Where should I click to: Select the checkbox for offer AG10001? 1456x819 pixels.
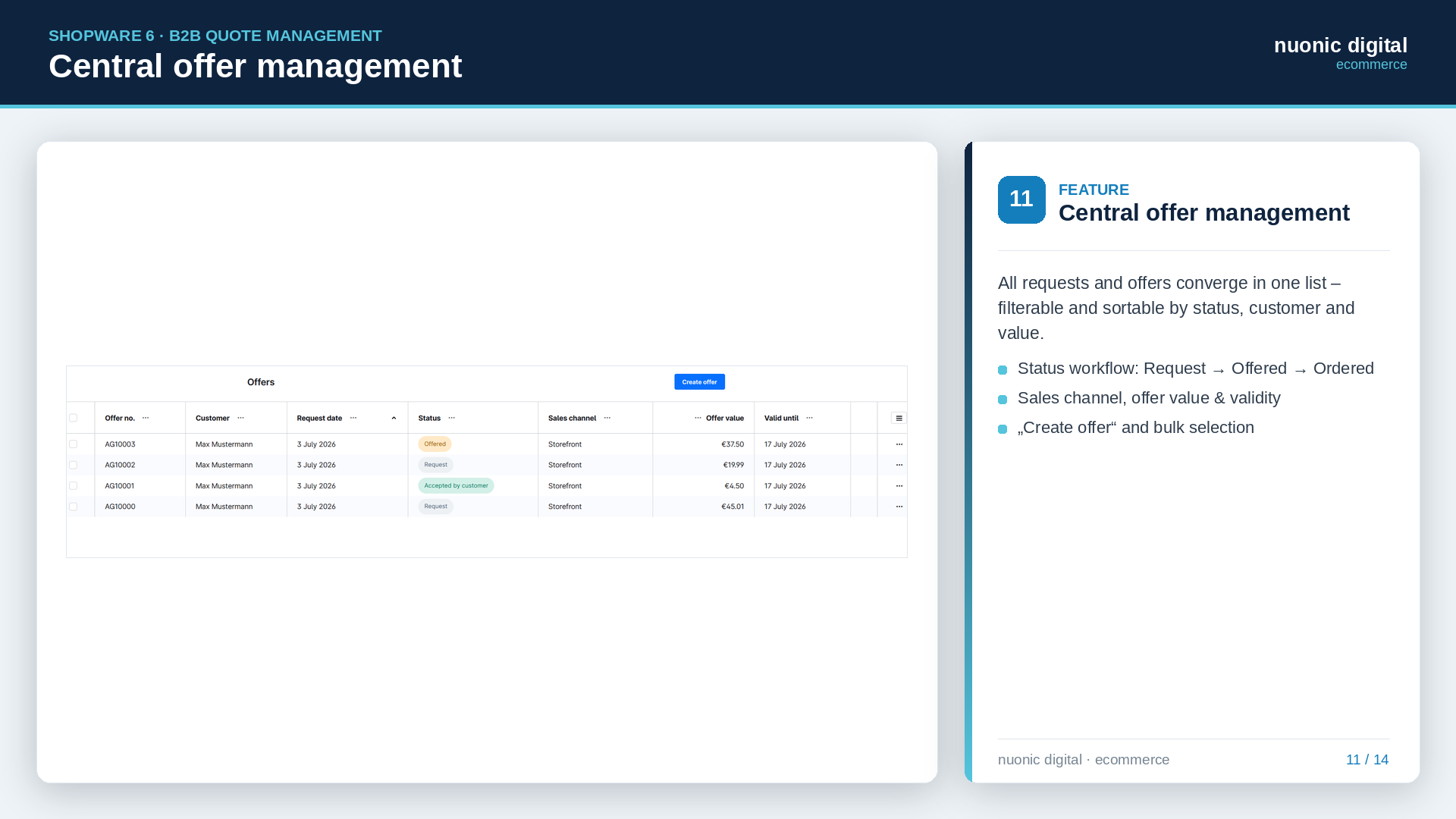[74, 486]
